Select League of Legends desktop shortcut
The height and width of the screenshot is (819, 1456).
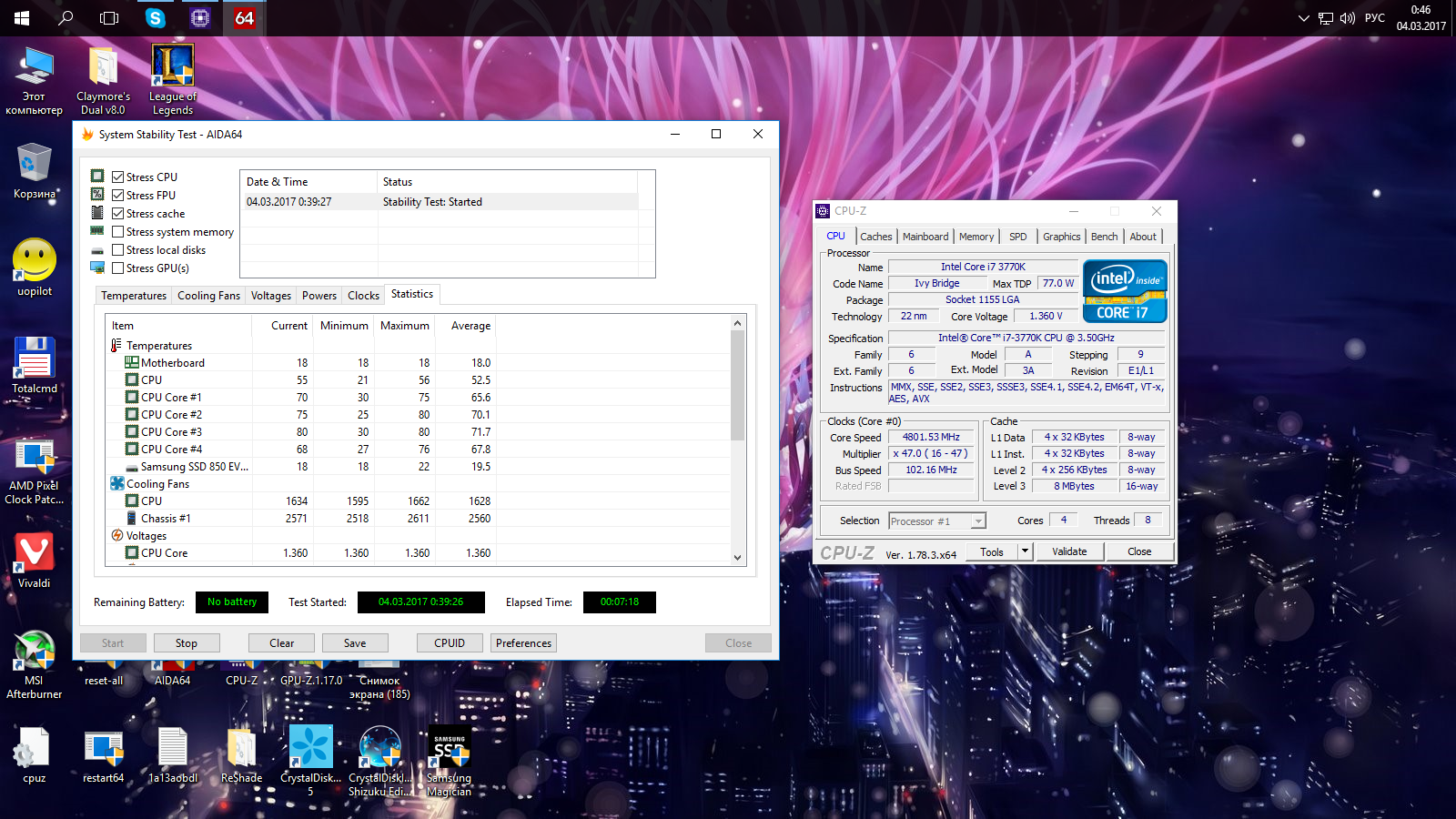172,80
